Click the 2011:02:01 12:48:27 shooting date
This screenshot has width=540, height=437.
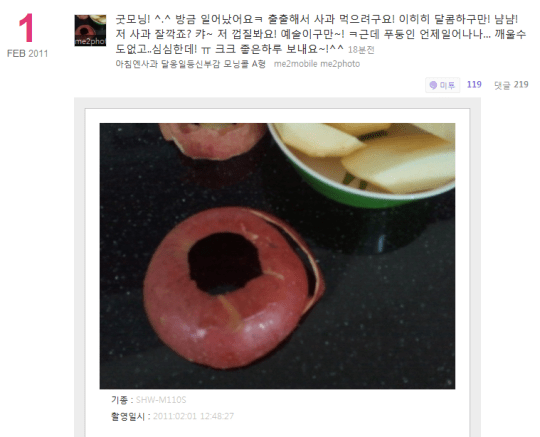point(193,416)
